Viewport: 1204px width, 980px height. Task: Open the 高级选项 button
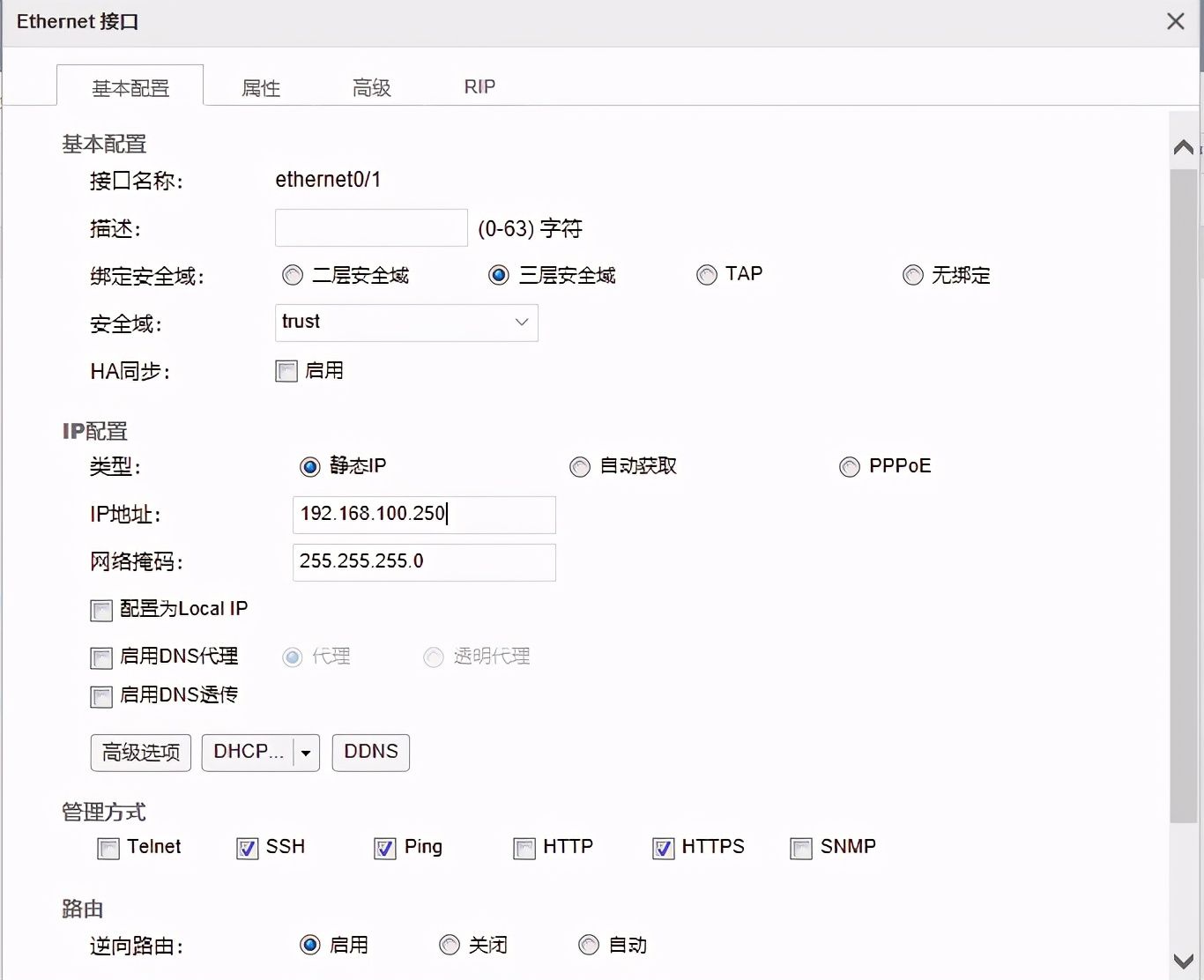(x=141, y=753)
